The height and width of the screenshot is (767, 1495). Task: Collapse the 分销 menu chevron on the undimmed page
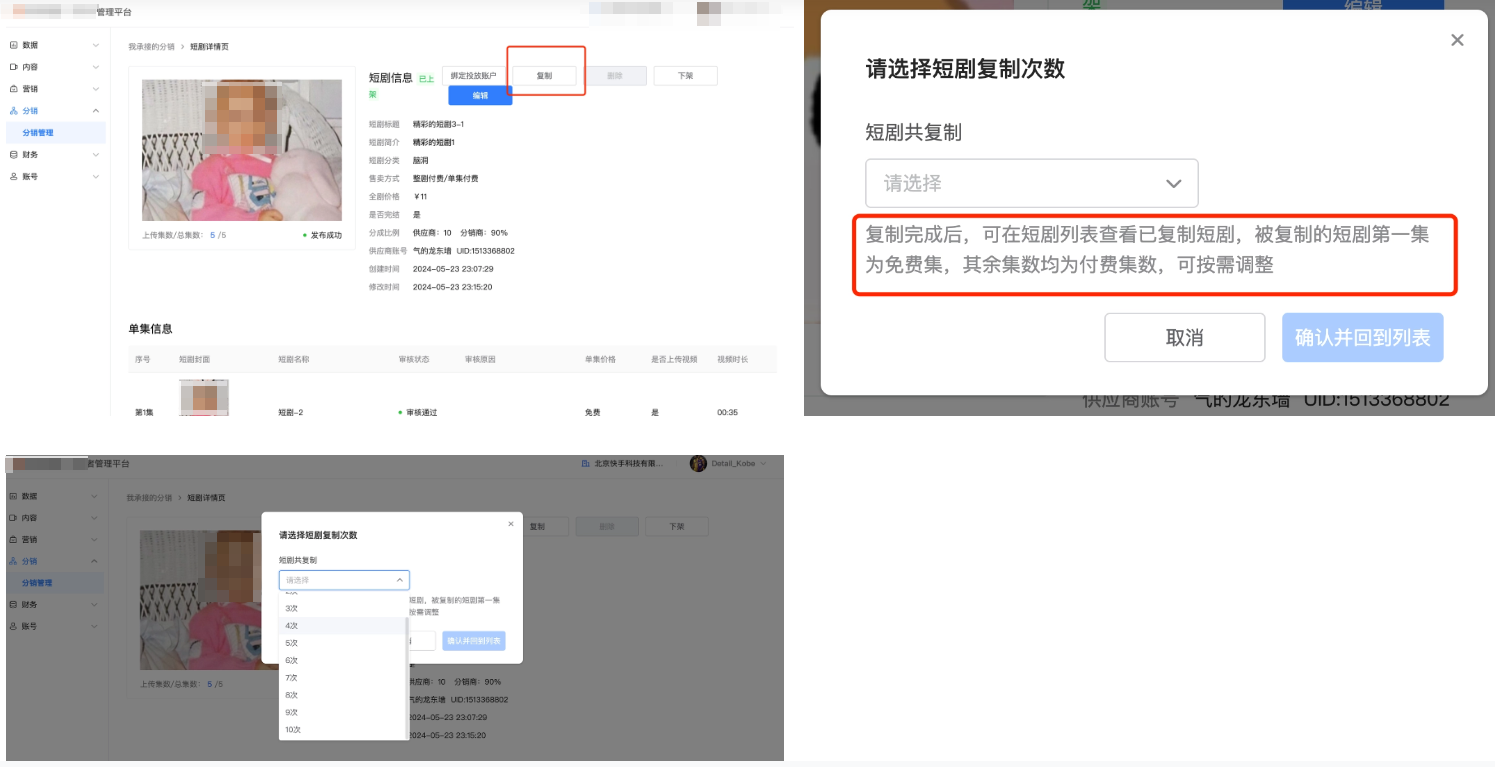point(96,111)
